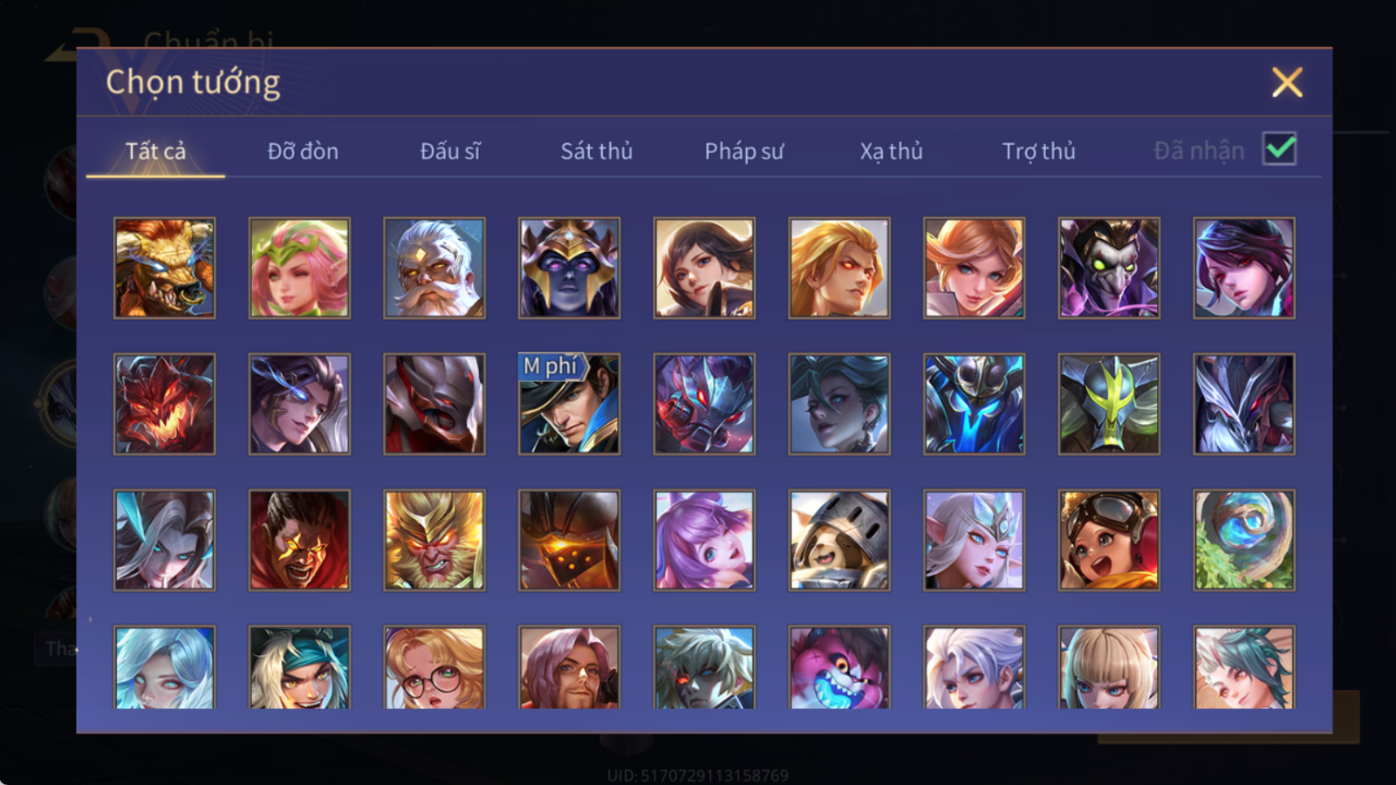This screenshot has width=1396, height=785.
Task: Choose the purple grinning cat monster hero
Action: (839, 667)
